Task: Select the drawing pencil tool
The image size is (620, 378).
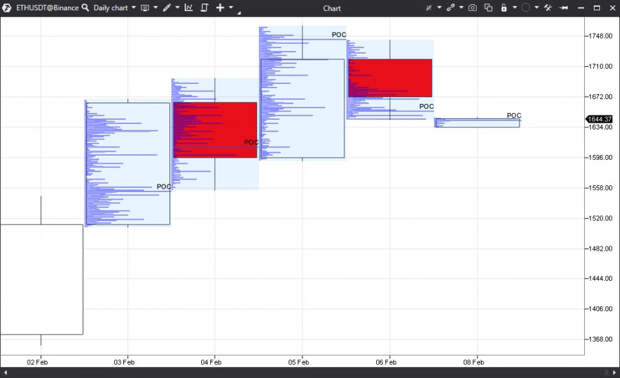Action: 167,8
